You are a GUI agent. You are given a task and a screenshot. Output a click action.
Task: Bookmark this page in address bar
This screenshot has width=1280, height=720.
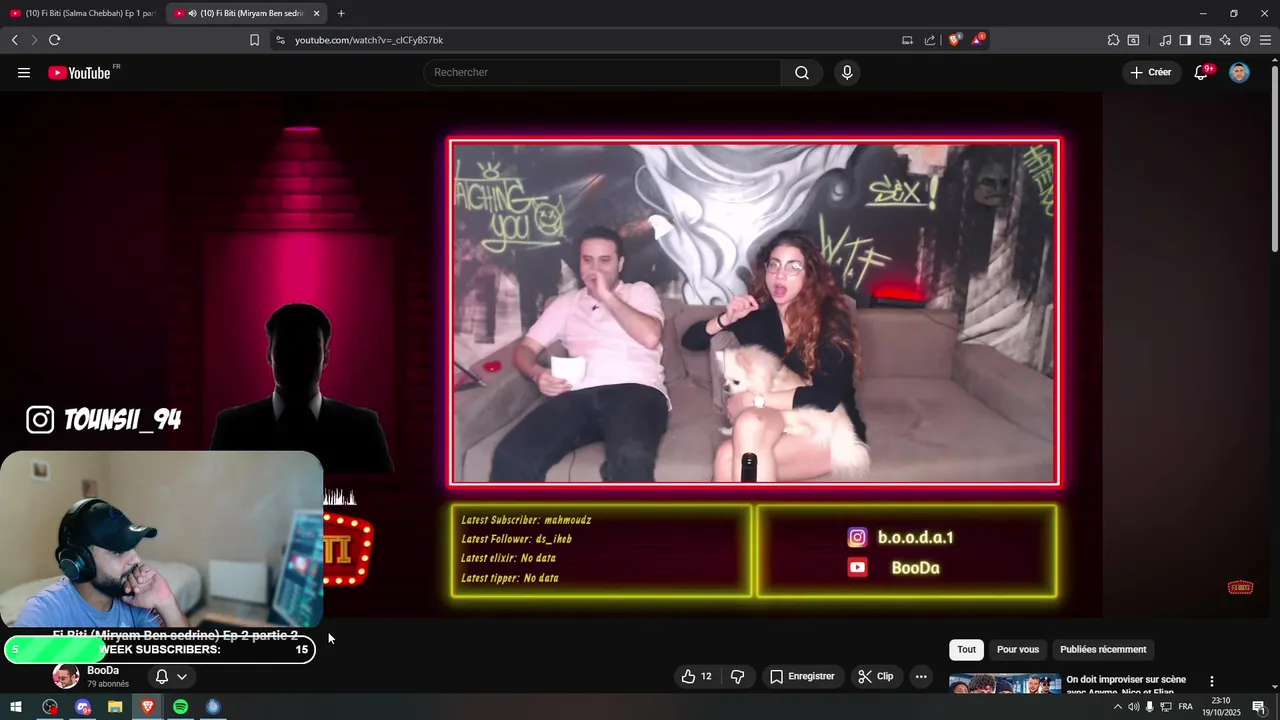[254, 40]
